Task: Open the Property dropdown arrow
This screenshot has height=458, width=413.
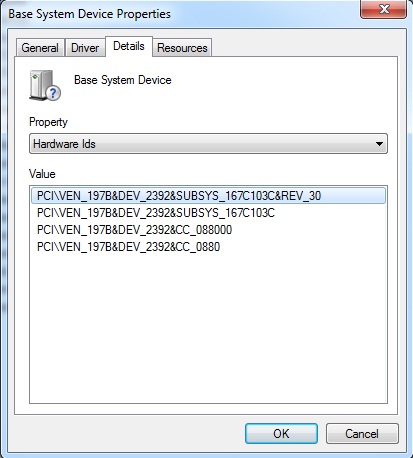Action: pyautogui.click(x=379, y=144)
